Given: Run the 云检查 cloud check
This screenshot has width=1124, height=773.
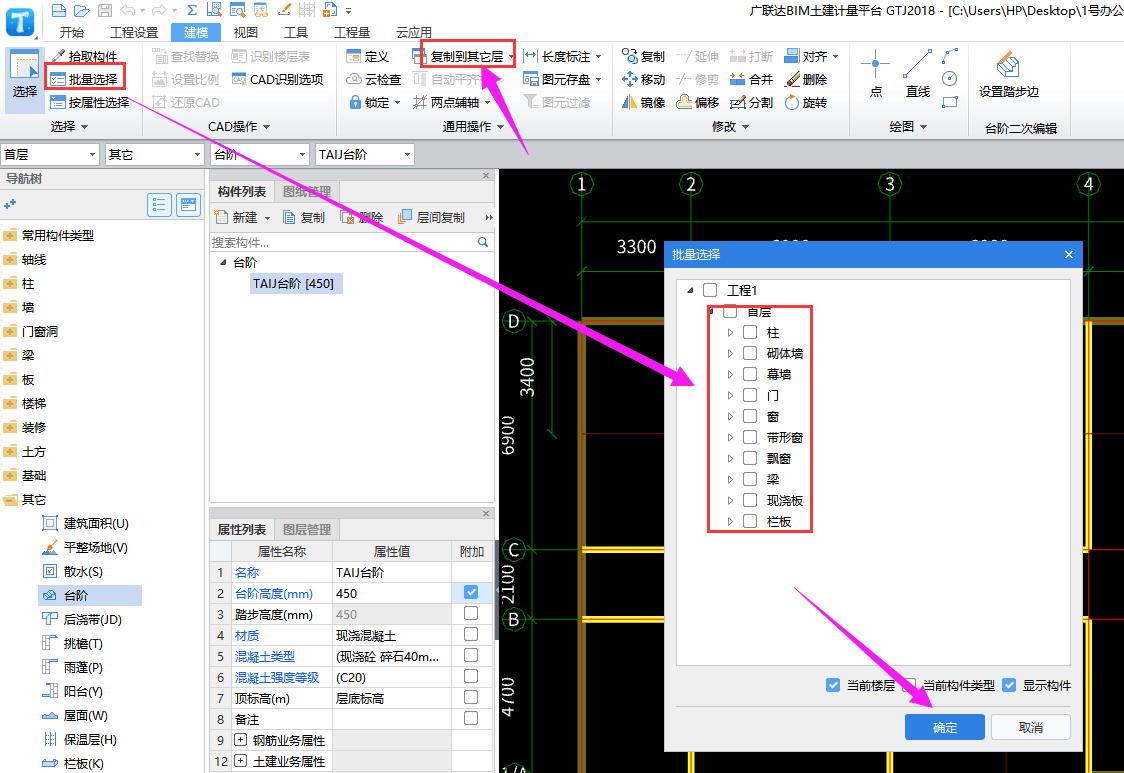Looking at the screenshot, I should click(x=373, y=79).
